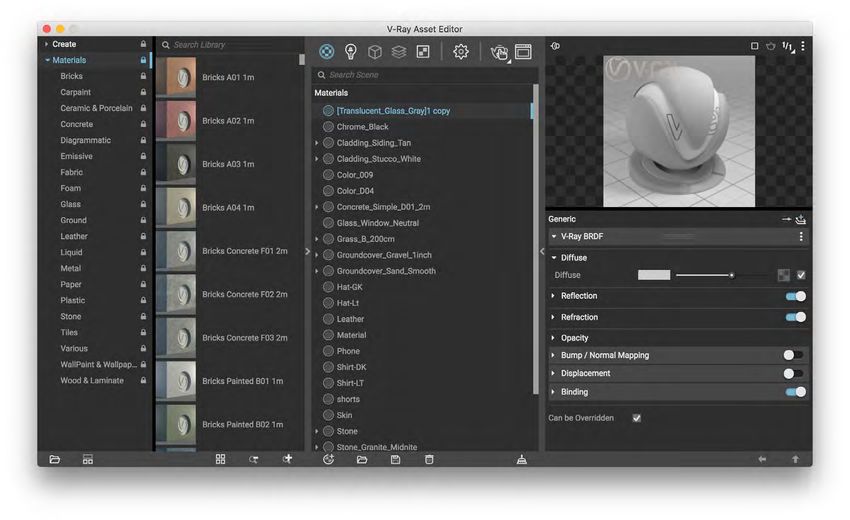Click the library grid view icon
This screenshot has height=520, width=850.
point(220,459)
